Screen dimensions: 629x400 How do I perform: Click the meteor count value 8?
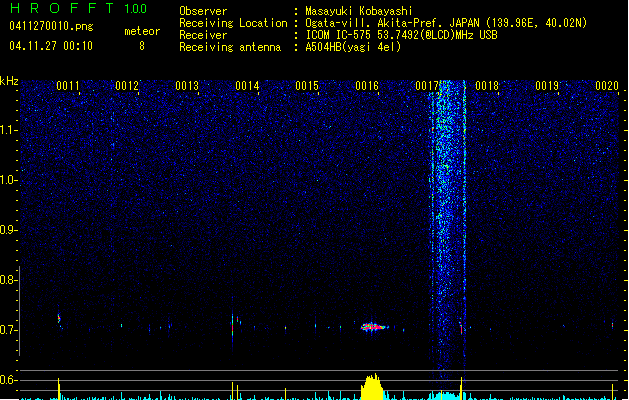142,46
